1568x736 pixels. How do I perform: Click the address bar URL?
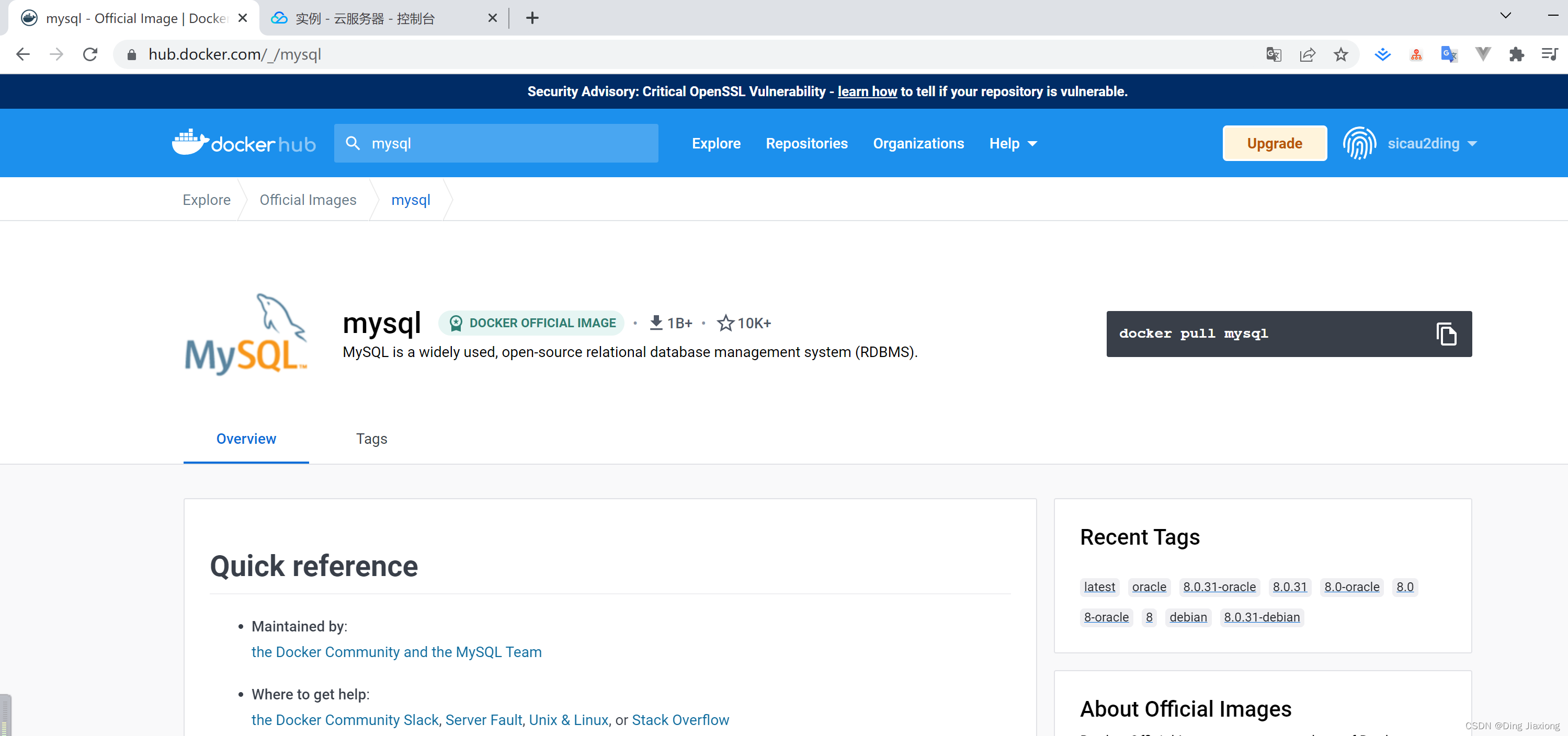coord(235,55)
